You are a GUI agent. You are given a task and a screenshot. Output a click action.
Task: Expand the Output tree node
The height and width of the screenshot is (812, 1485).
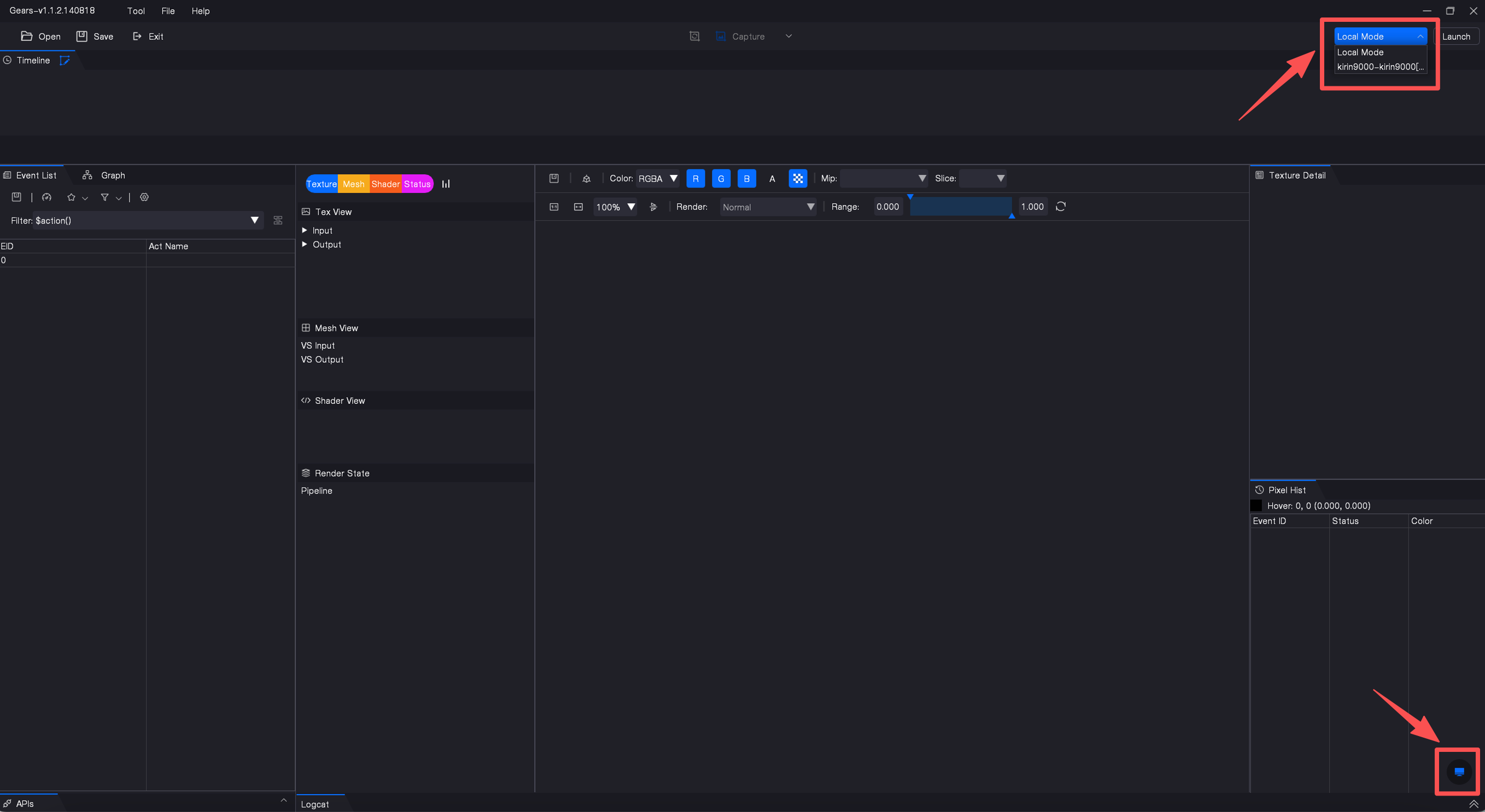[x=305, y=244]
